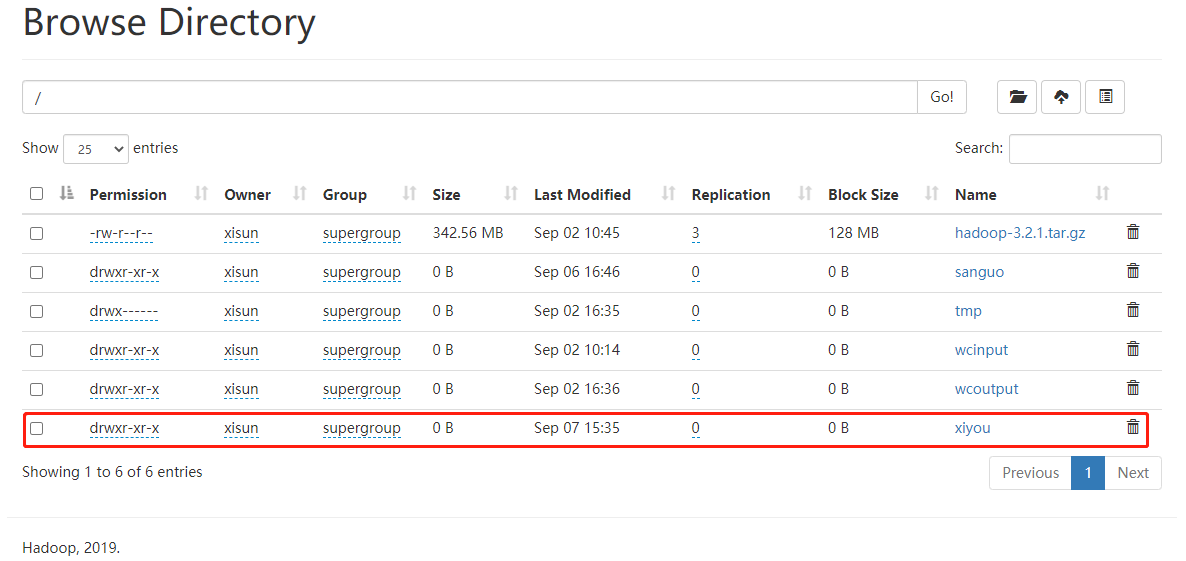Check the select-all checkbox in table header

coord(37,194)
